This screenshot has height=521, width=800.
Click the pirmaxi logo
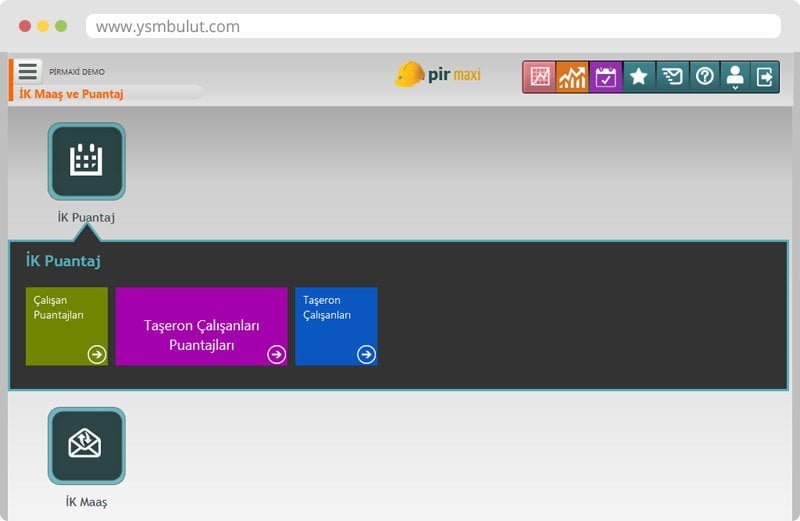438,75
